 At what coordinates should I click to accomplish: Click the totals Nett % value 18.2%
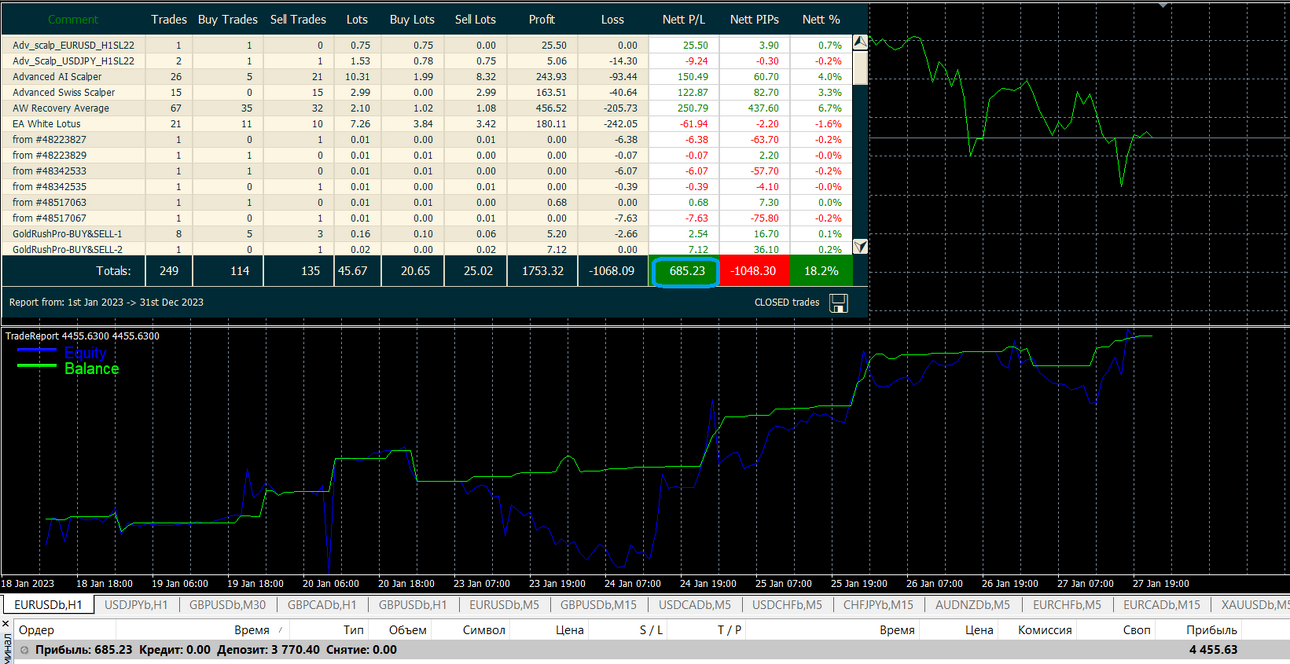click(x=821, y=270)
